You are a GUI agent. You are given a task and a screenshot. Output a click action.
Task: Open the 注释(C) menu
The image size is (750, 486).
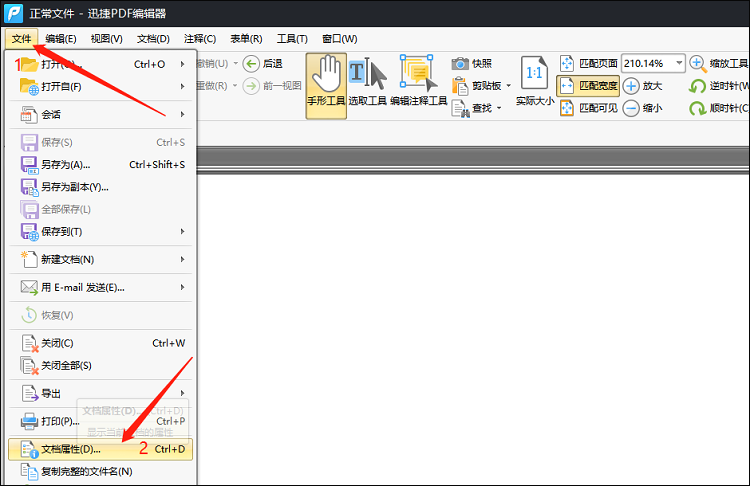coord(200,39)
